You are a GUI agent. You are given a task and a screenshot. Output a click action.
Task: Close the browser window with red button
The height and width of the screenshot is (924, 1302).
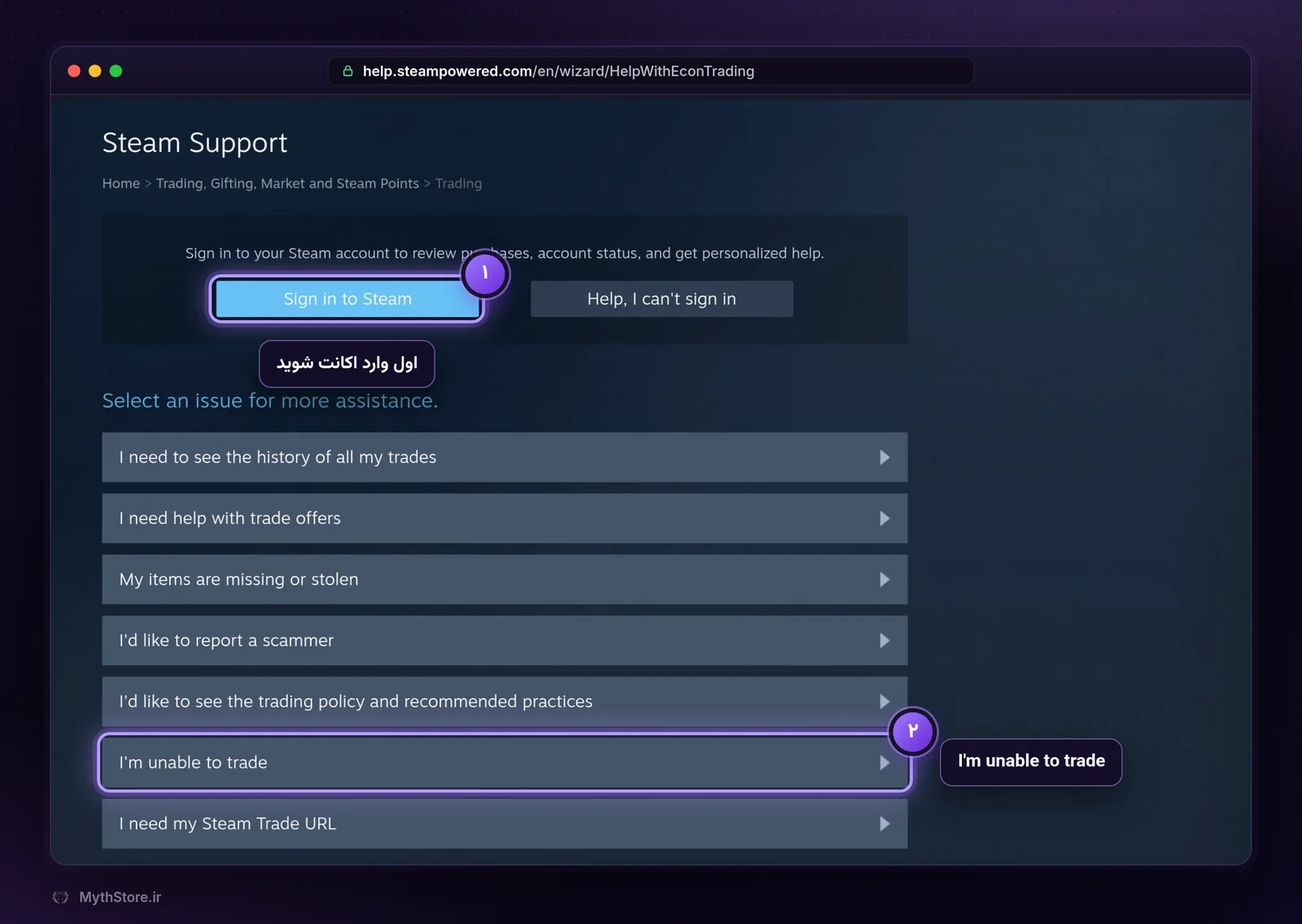[74, 71]
